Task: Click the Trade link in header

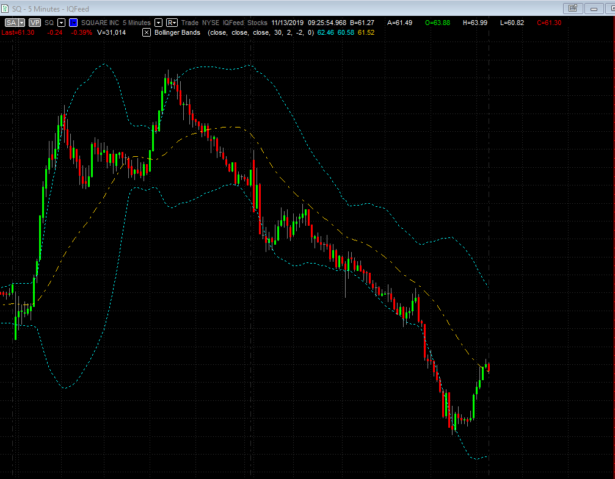Action: pyautogui.click(x=192, y=21)
